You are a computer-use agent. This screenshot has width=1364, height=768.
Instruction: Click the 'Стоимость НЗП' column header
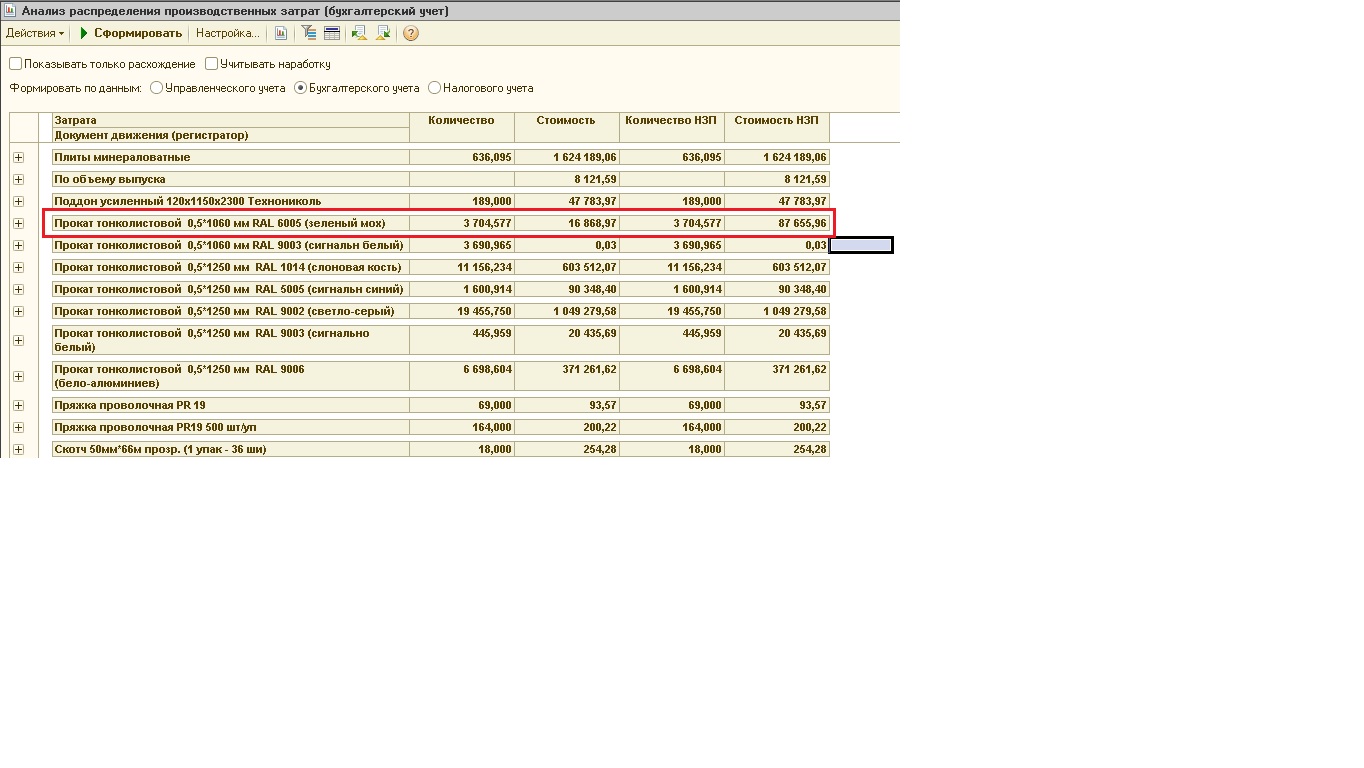click(x=776, y=120)
